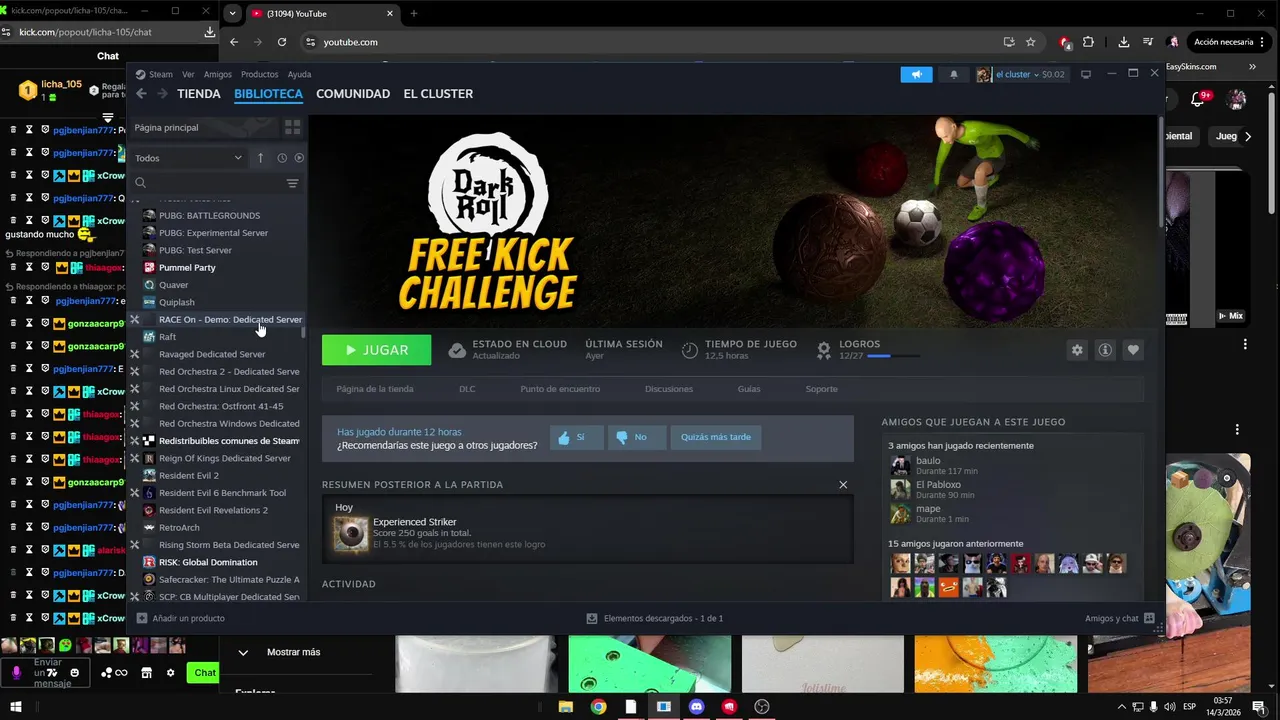The height and width of the screenshot is (720, 1280).
Task: Open DLC page for game
Action: tap(467, 389)
